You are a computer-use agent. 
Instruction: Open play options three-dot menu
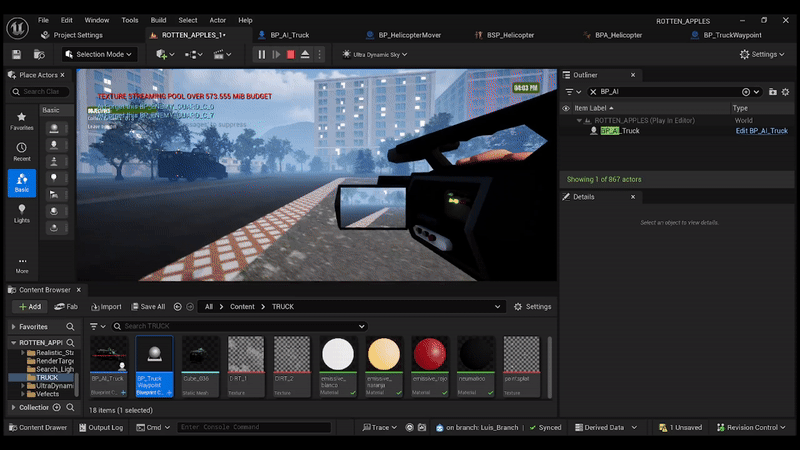click(x=320, y=54)
